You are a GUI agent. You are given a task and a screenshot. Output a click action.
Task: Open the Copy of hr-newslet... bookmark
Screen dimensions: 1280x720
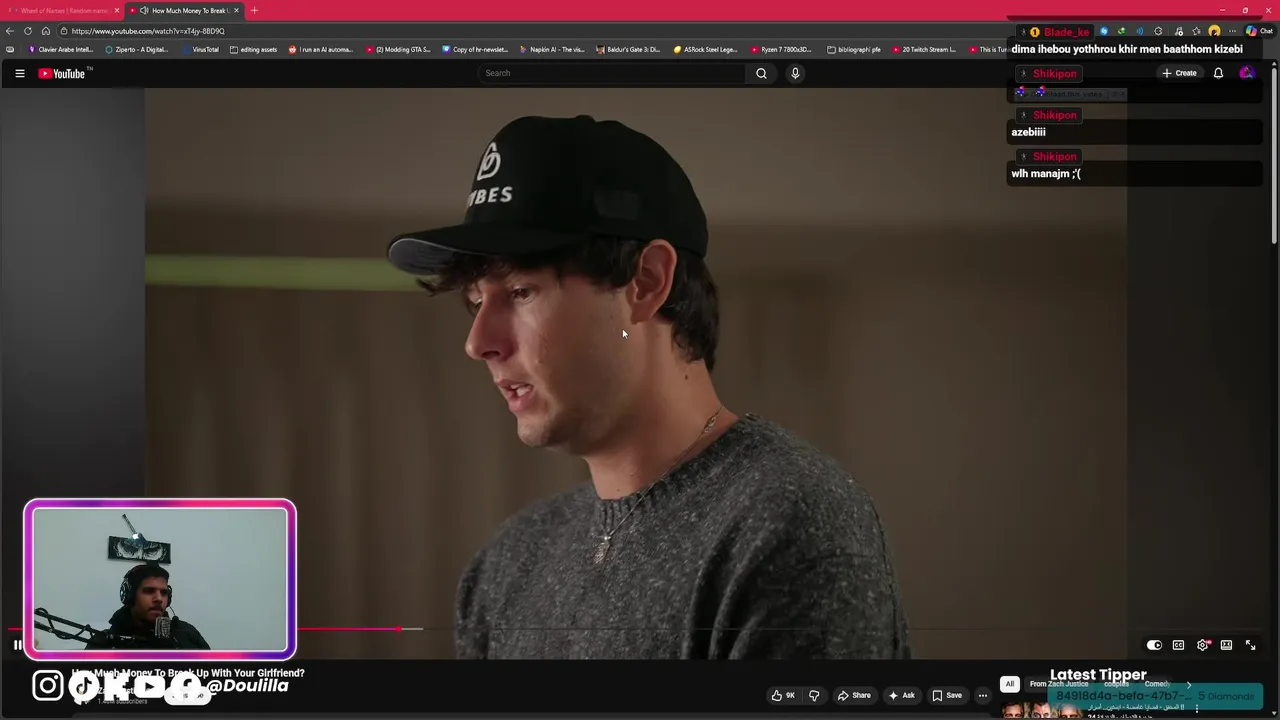pos(475,49)
